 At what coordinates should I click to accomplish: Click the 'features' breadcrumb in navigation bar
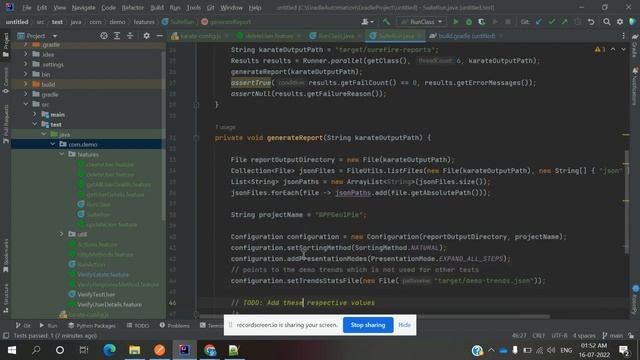pyautogui.click(x=144, y=22)
